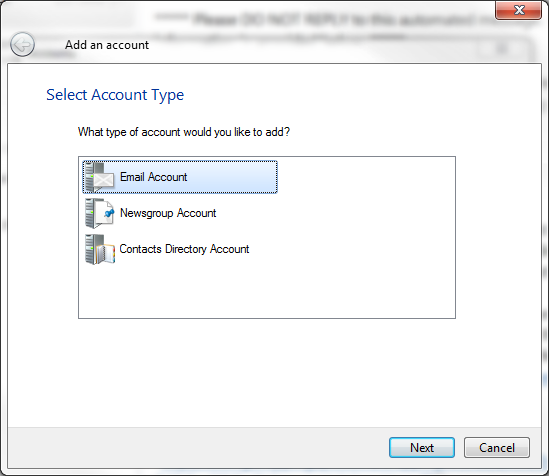Click the server tower beside Contacts Directory

(x=90, y=249)
